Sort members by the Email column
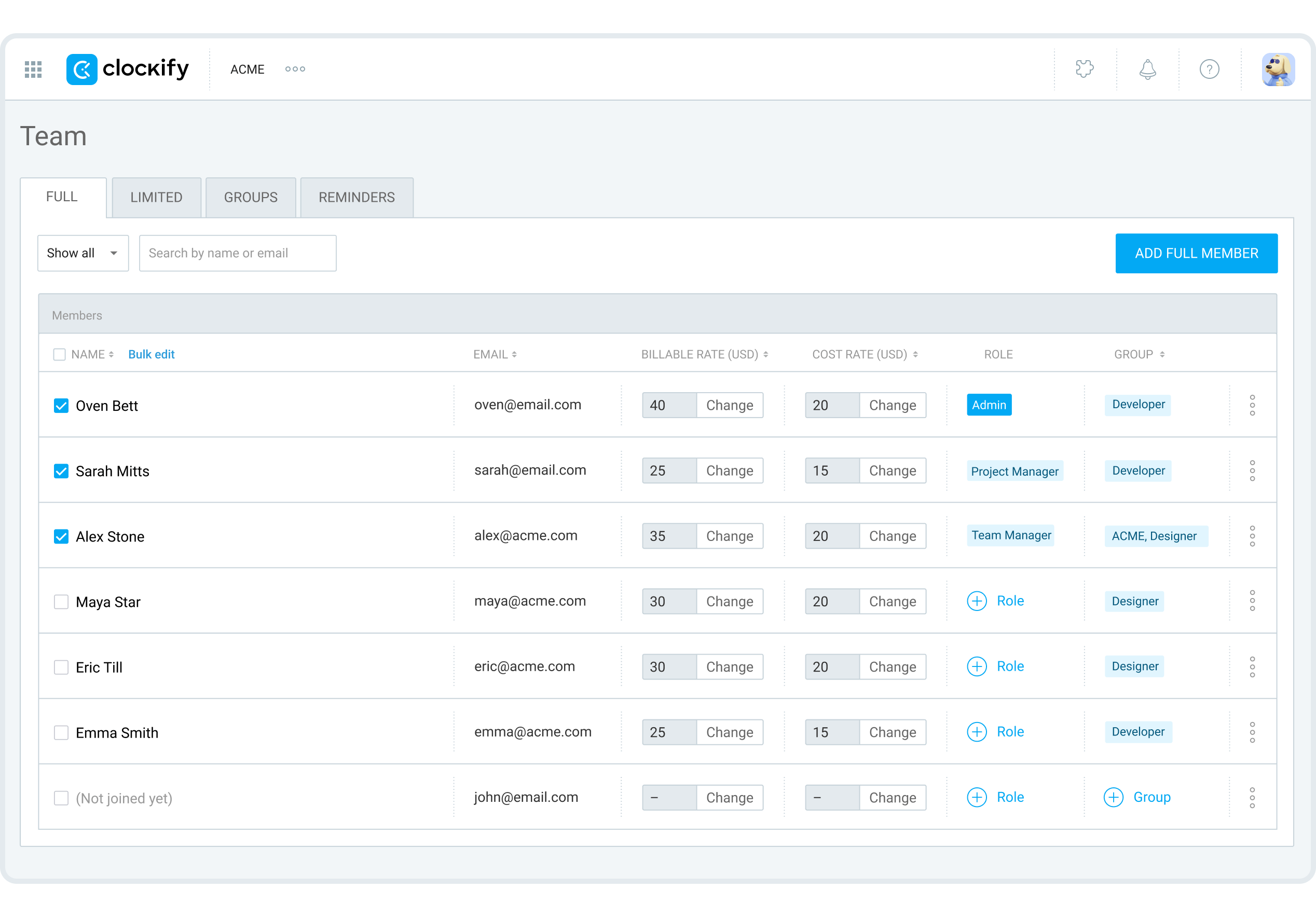1316x917 pixels. coord(495,355)
